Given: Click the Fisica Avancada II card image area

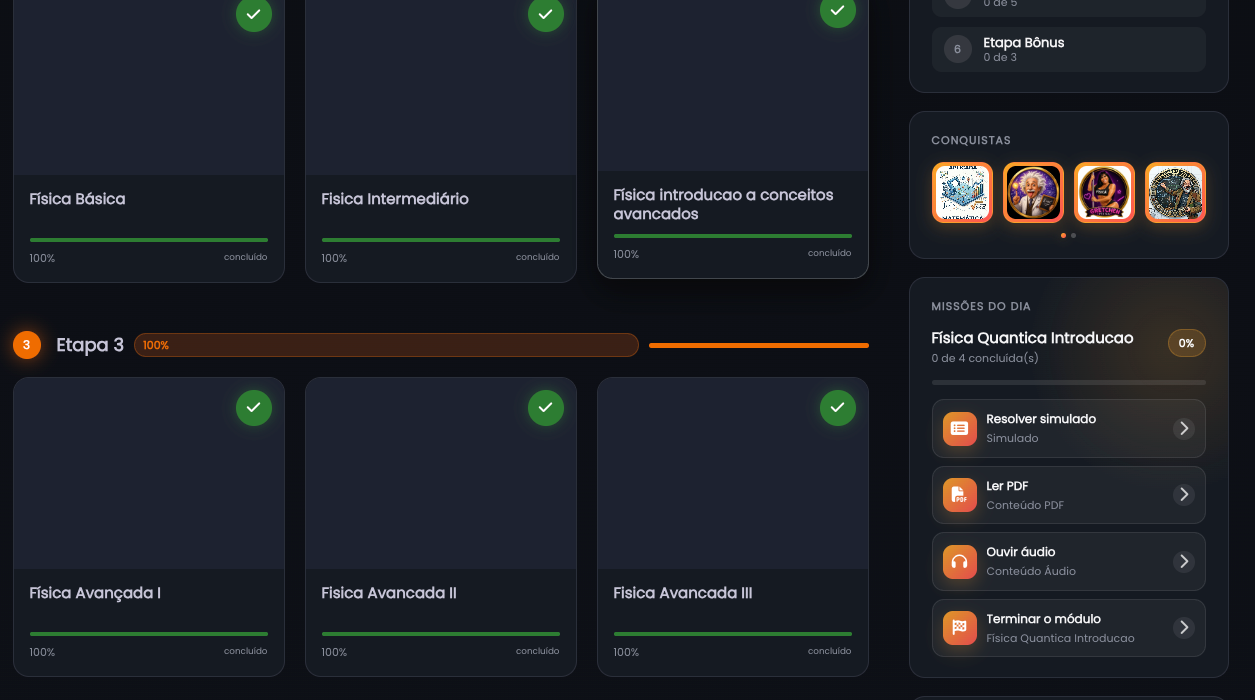Looking at the screenshot, I should click(x=441, y=473).
